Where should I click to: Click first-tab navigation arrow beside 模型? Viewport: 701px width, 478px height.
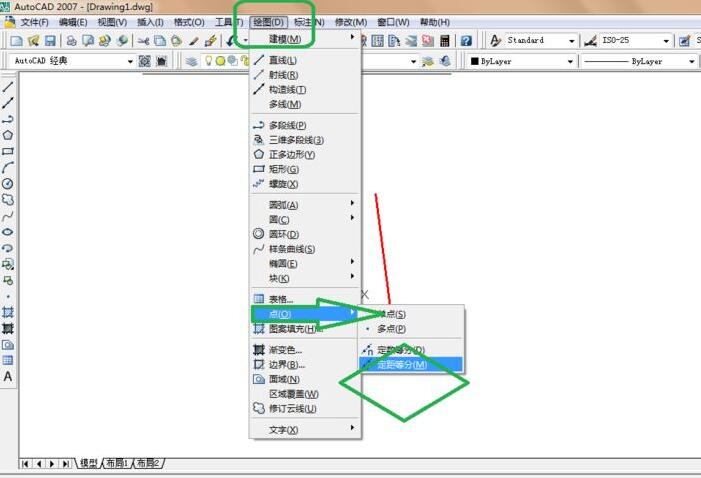tap(25, 464)
